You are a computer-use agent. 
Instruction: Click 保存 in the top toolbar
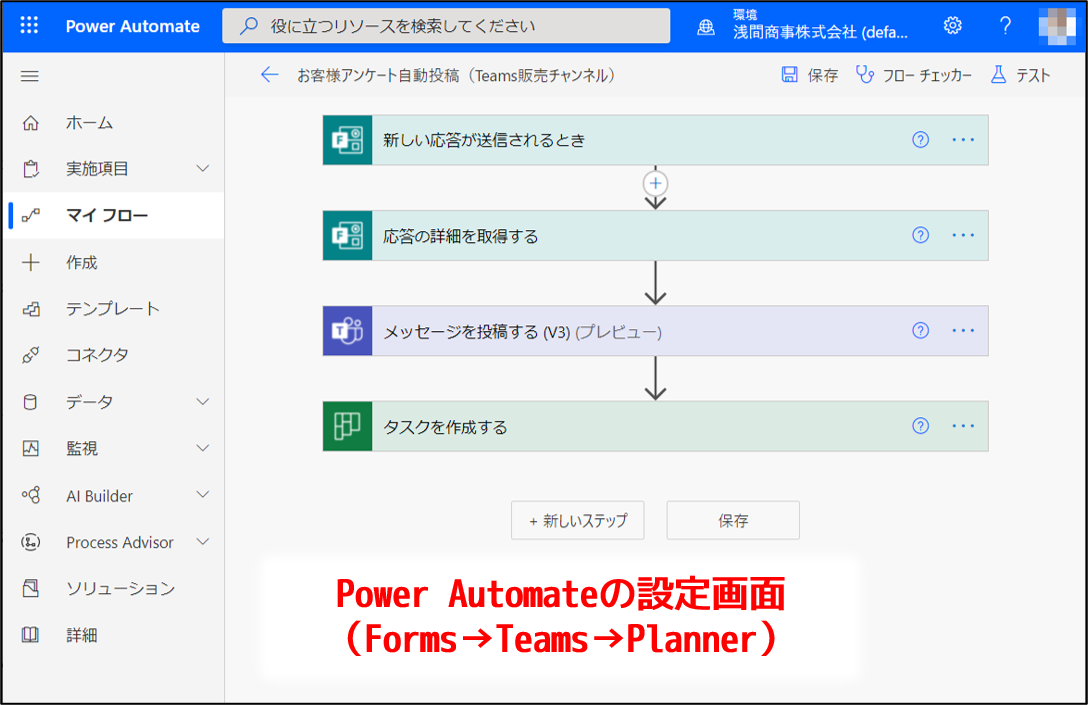[810, 75]
